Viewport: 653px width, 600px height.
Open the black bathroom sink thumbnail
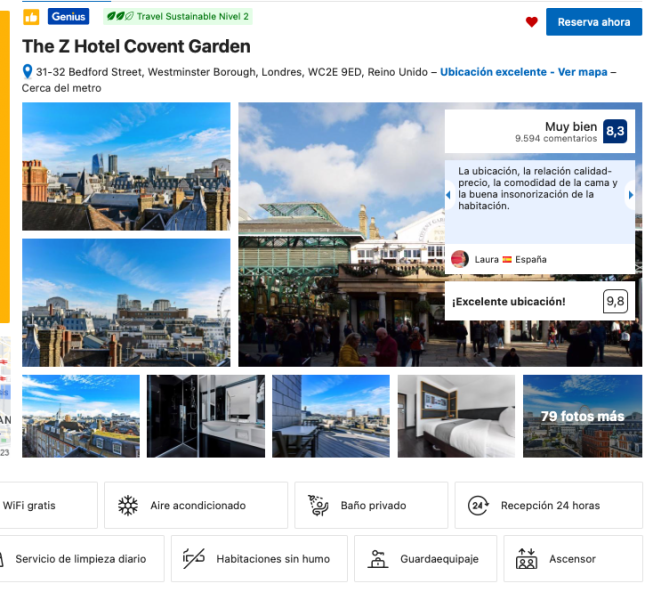(206, 416)
